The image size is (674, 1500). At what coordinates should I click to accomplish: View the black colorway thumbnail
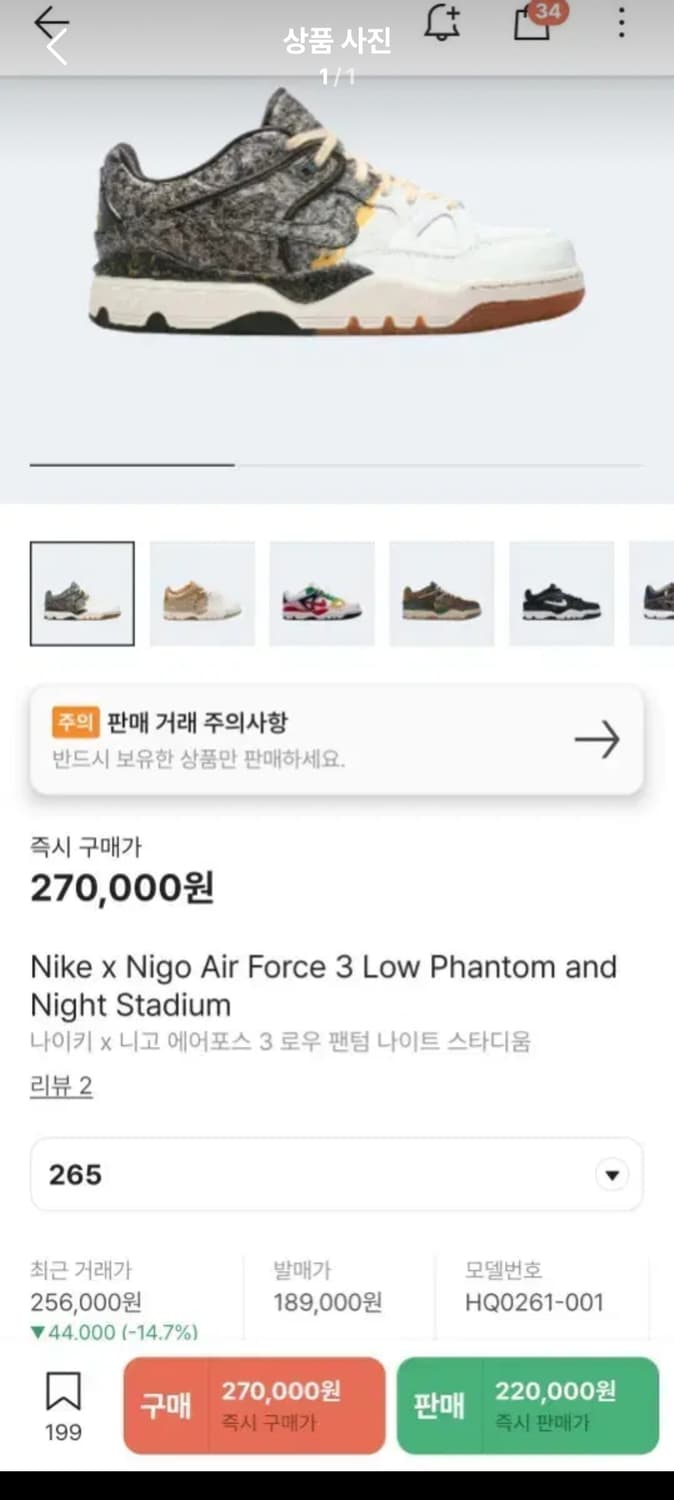pos(561,592)
